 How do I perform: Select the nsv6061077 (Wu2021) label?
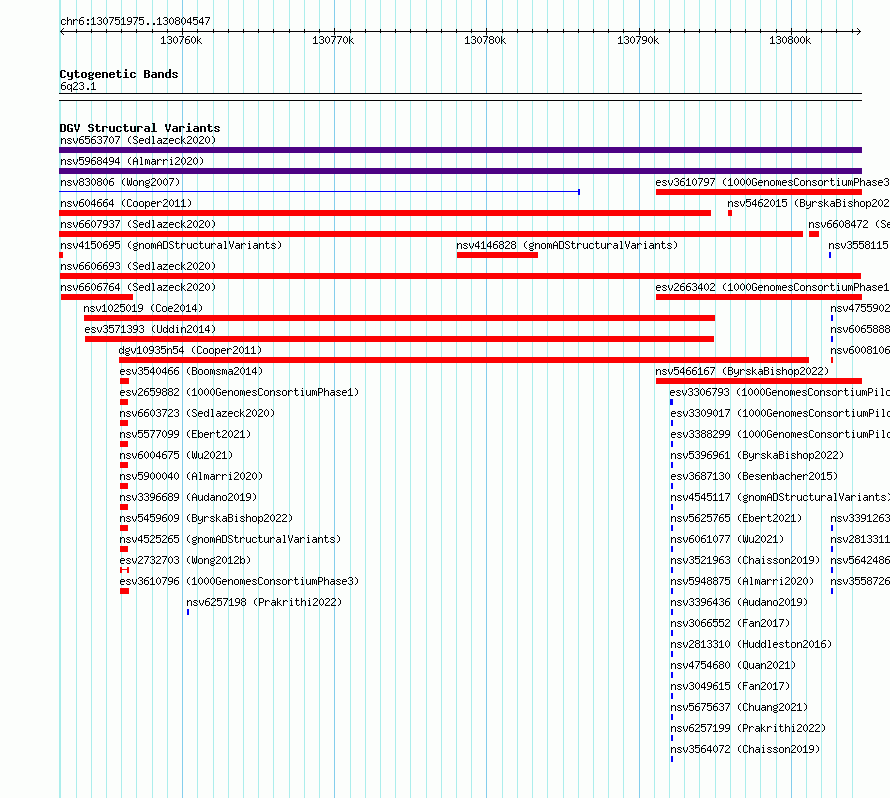coord(727,539)
